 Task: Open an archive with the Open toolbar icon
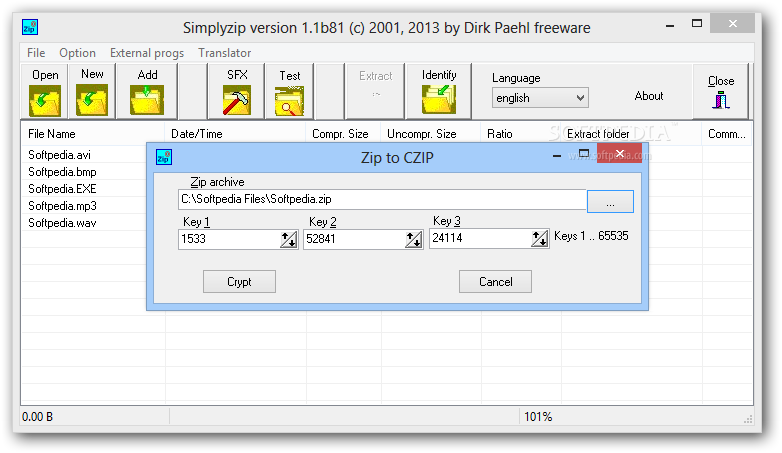click(45, 100)
